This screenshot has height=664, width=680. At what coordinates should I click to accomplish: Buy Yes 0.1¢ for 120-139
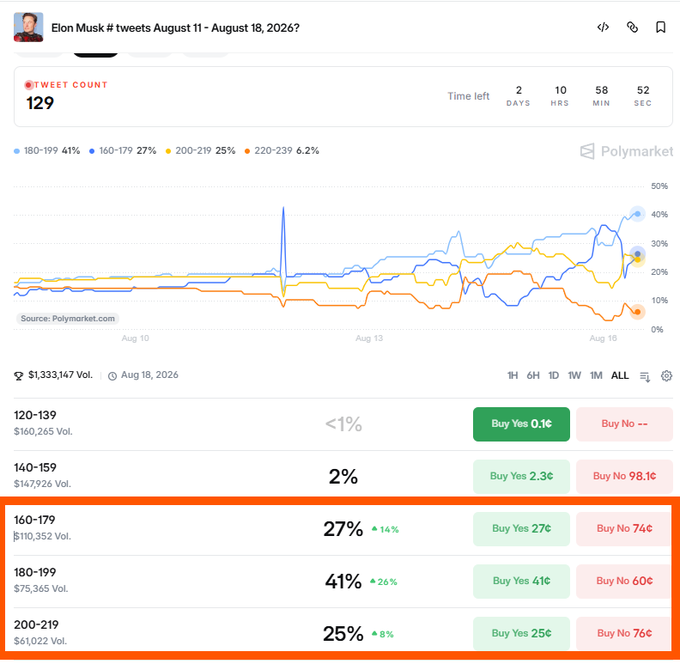coord(521,424)
